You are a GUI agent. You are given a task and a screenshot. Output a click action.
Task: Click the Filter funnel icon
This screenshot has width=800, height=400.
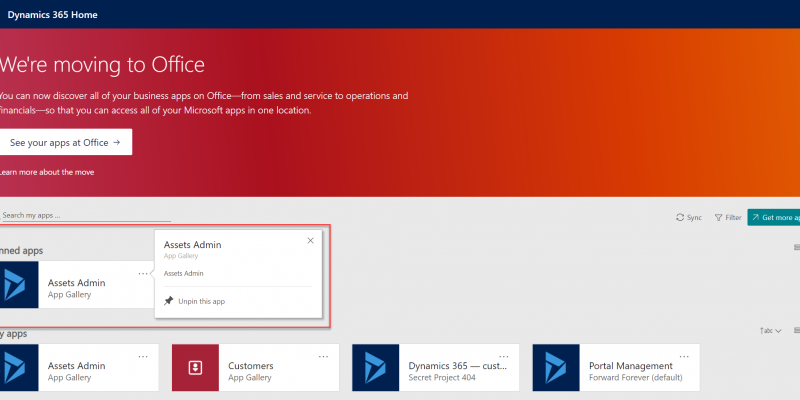click(x=718, y=217)
